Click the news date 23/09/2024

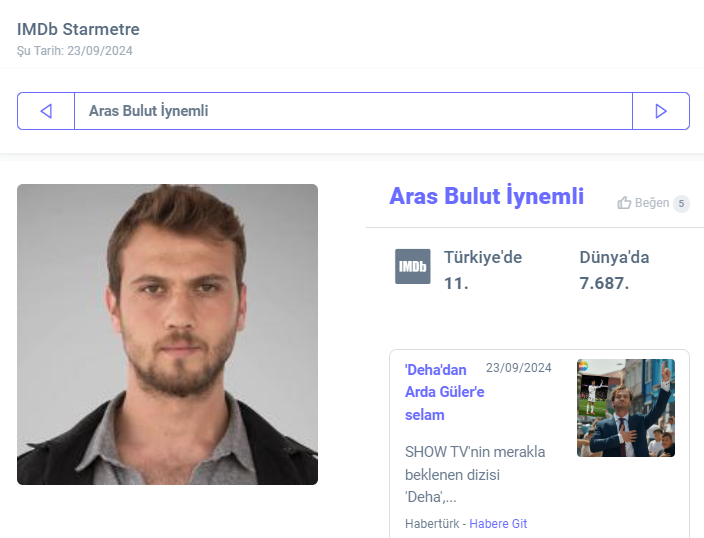[519, 368]
